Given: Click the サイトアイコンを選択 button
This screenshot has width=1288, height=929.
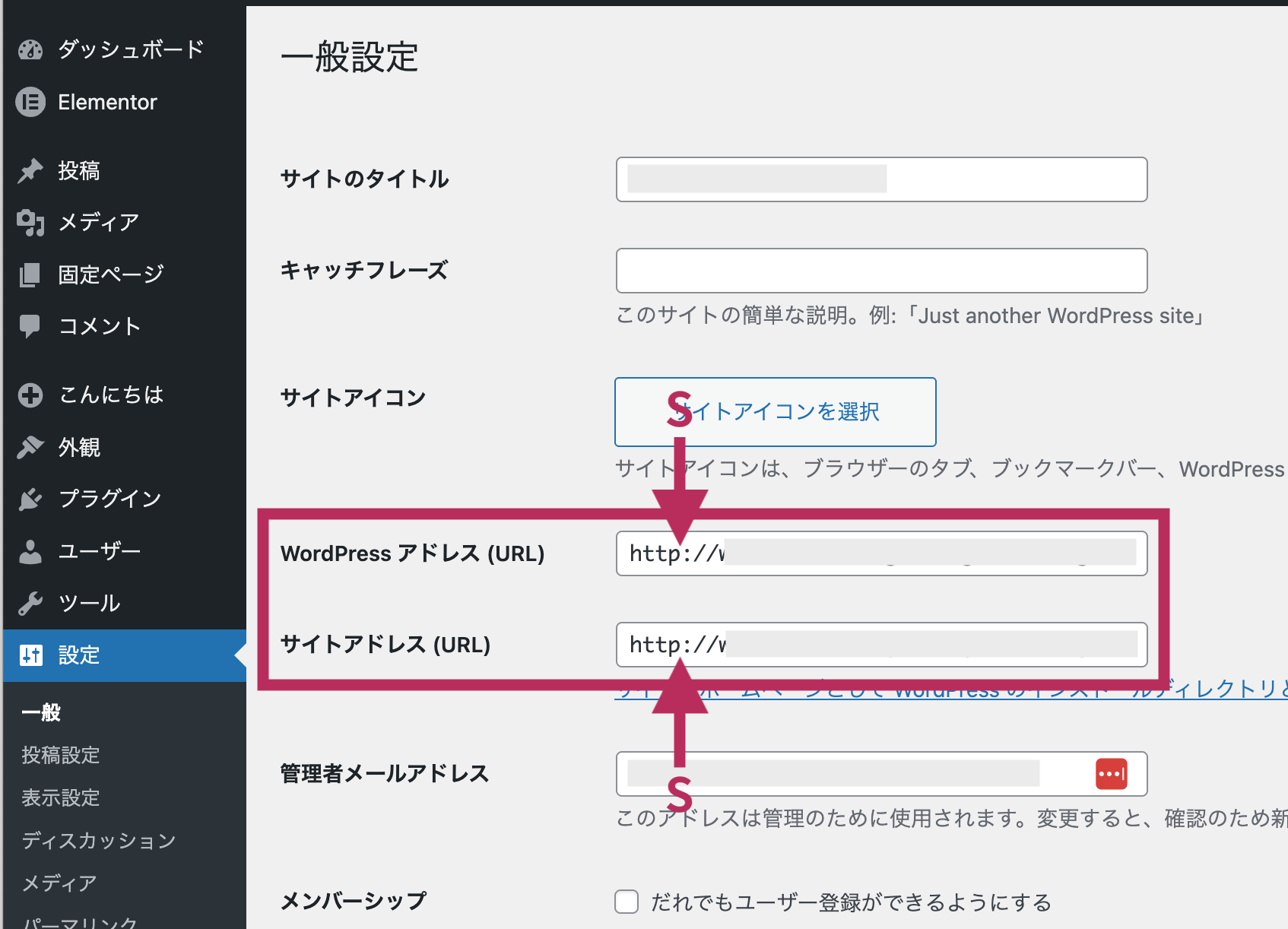Looking at the screenshot, I should click(775, 412).
